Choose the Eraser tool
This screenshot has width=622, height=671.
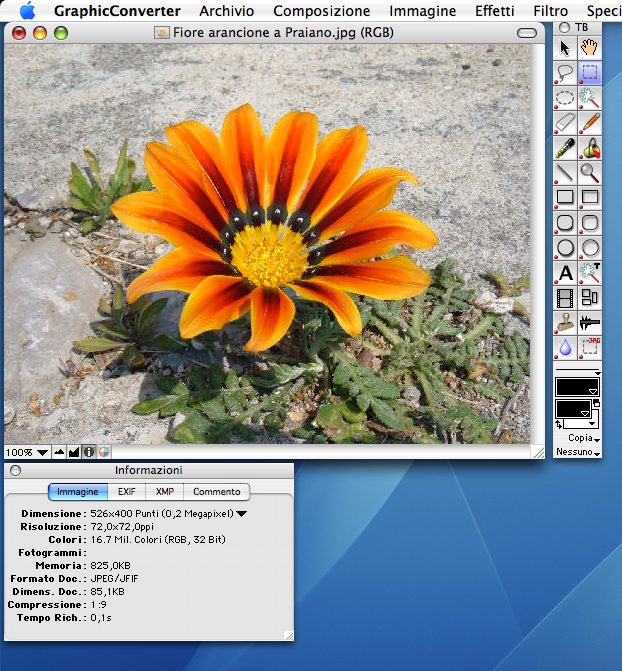565,123
